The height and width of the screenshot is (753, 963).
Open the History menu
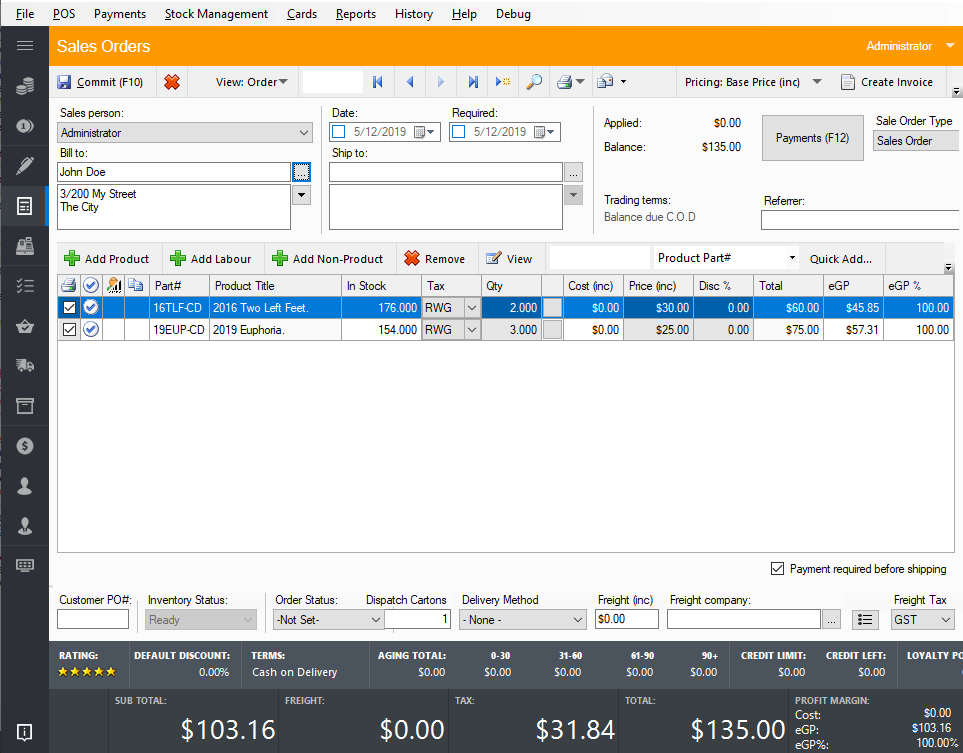pos(414,14)
